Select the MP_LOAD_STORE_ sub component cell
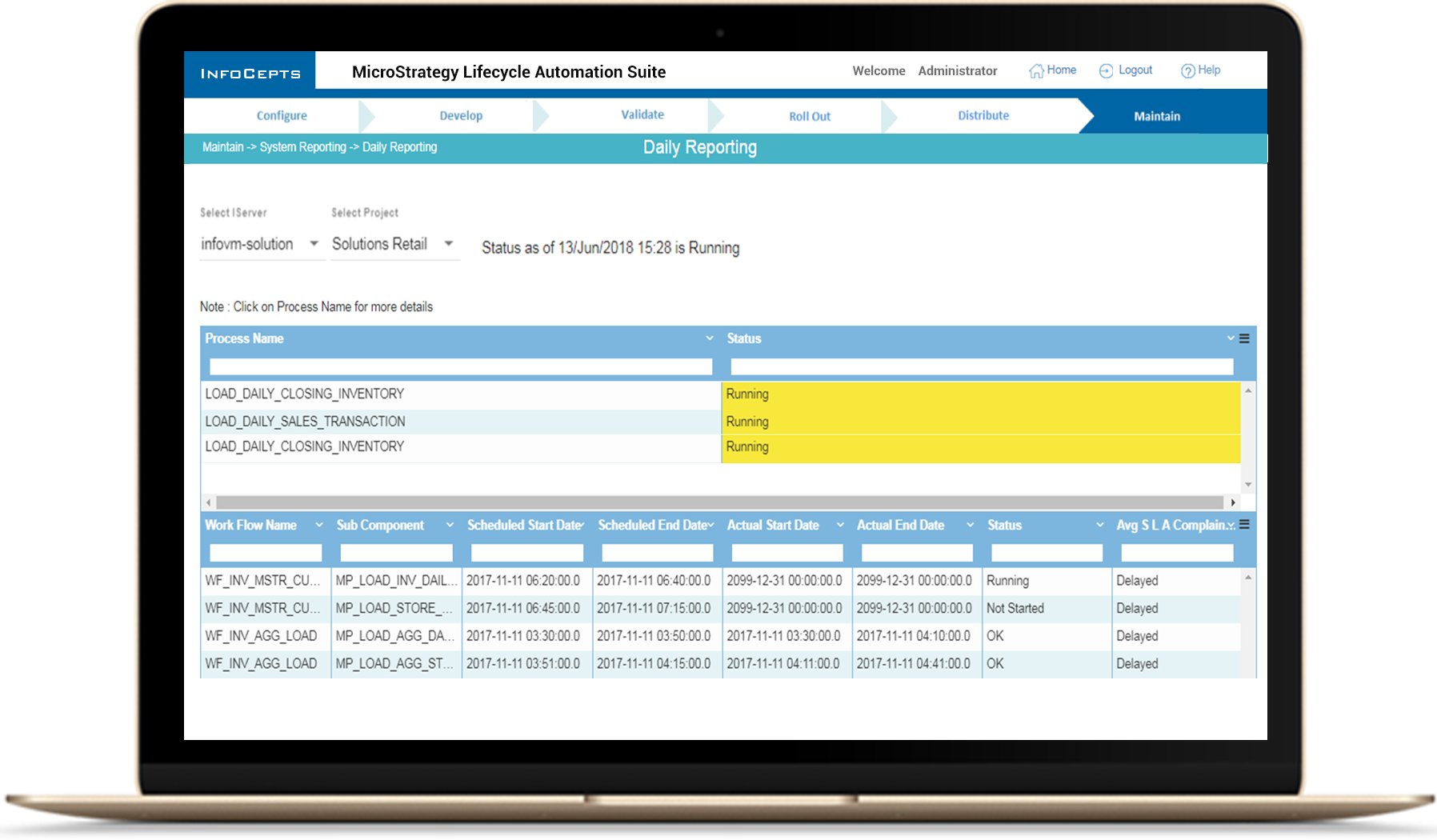 tap(396, 608)
